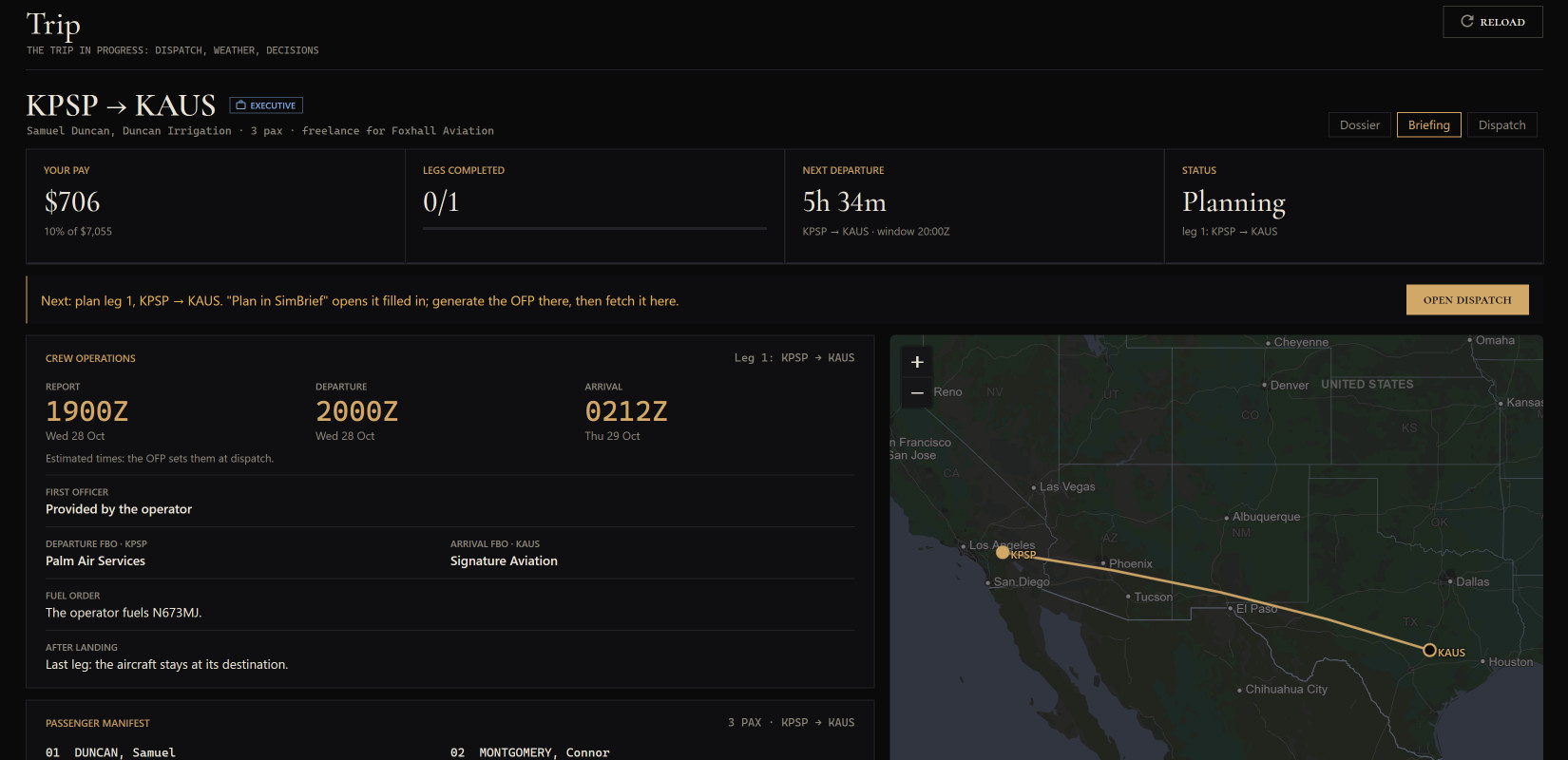Click the Phoenix label on the map
Screen dimensions: 1568x760
(1130, 563)
